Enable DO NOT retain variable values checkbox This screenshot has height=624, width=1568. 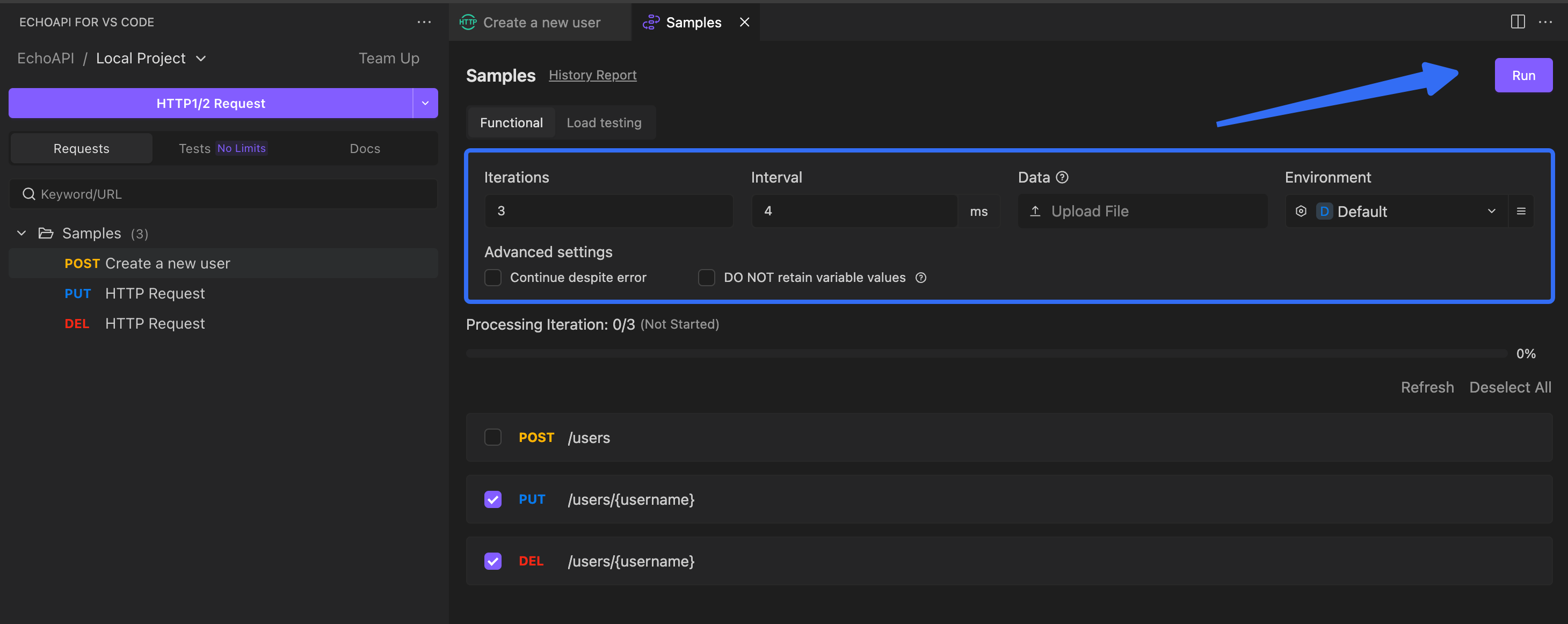coord(706,278)
